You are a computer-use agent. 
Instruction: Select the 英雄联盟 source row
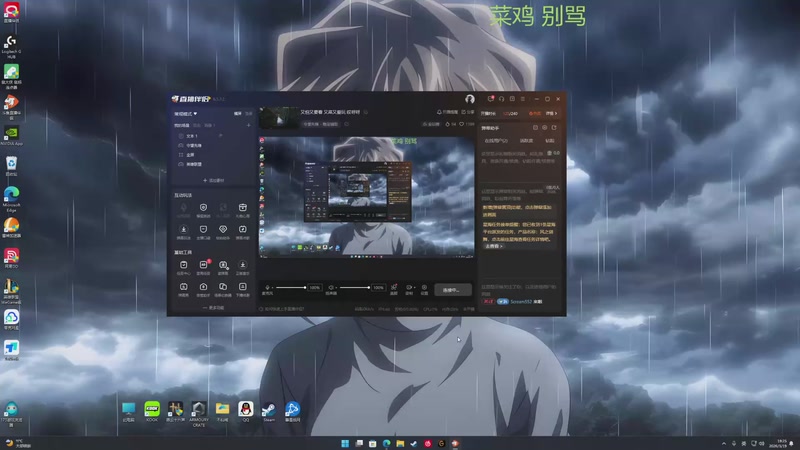[213, 164]
